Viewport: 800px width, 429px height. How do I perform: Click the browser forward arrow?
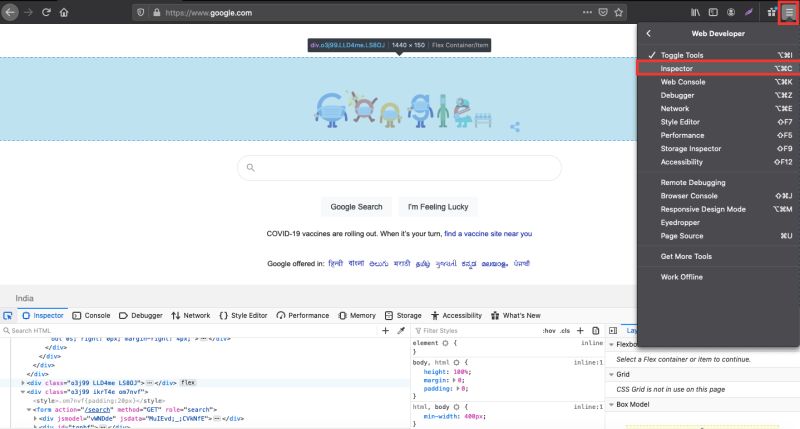point(29,12)
